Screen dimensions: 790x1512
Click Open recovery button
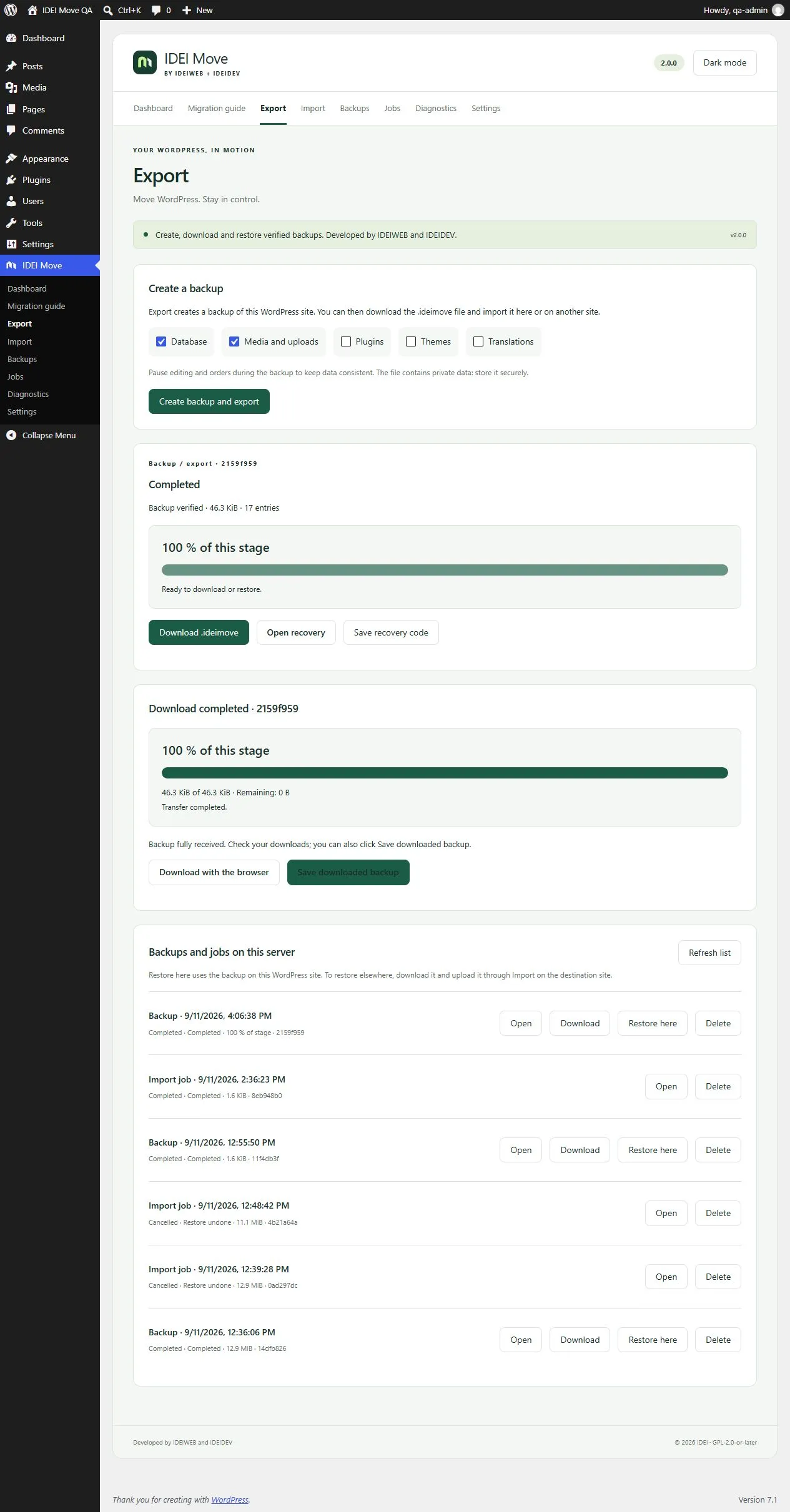pos(296,632)
